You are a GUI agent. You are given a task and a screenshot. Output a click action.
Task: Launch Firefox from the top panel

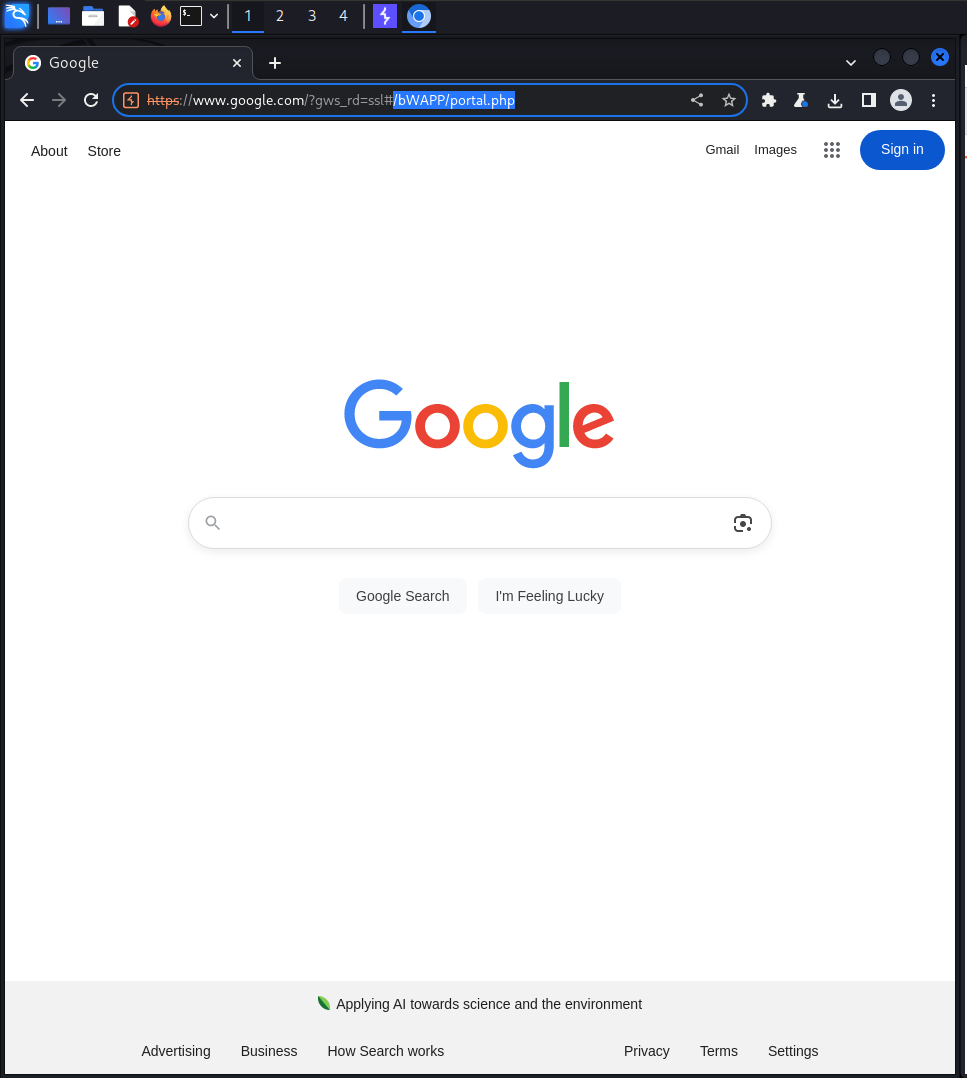[161, 16]
